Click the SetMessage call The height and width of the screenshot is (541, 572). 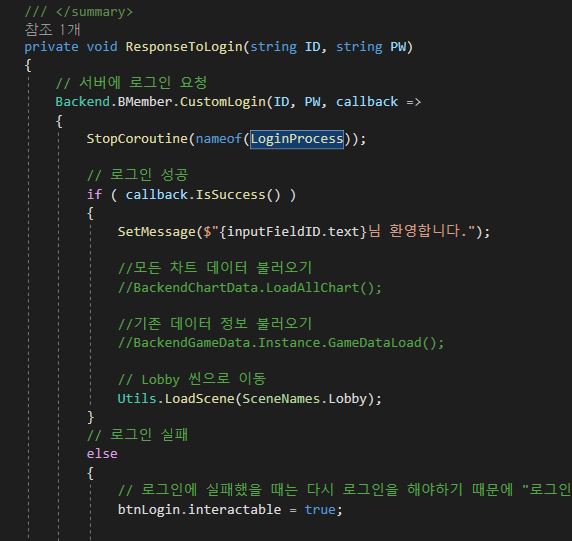pyautogui.click(x=156, y=232)
